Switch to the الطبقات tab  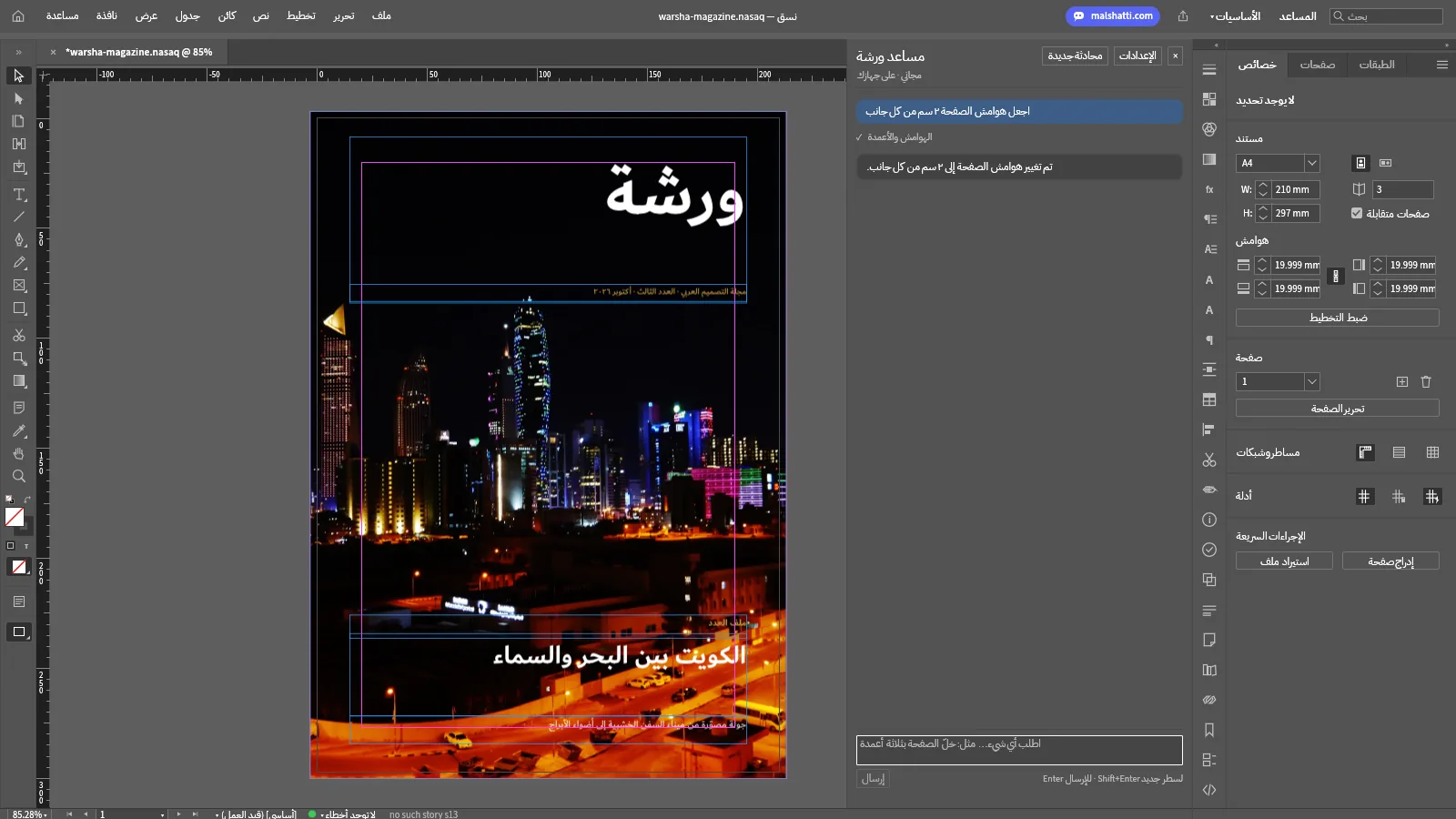tap(1377, 65)
